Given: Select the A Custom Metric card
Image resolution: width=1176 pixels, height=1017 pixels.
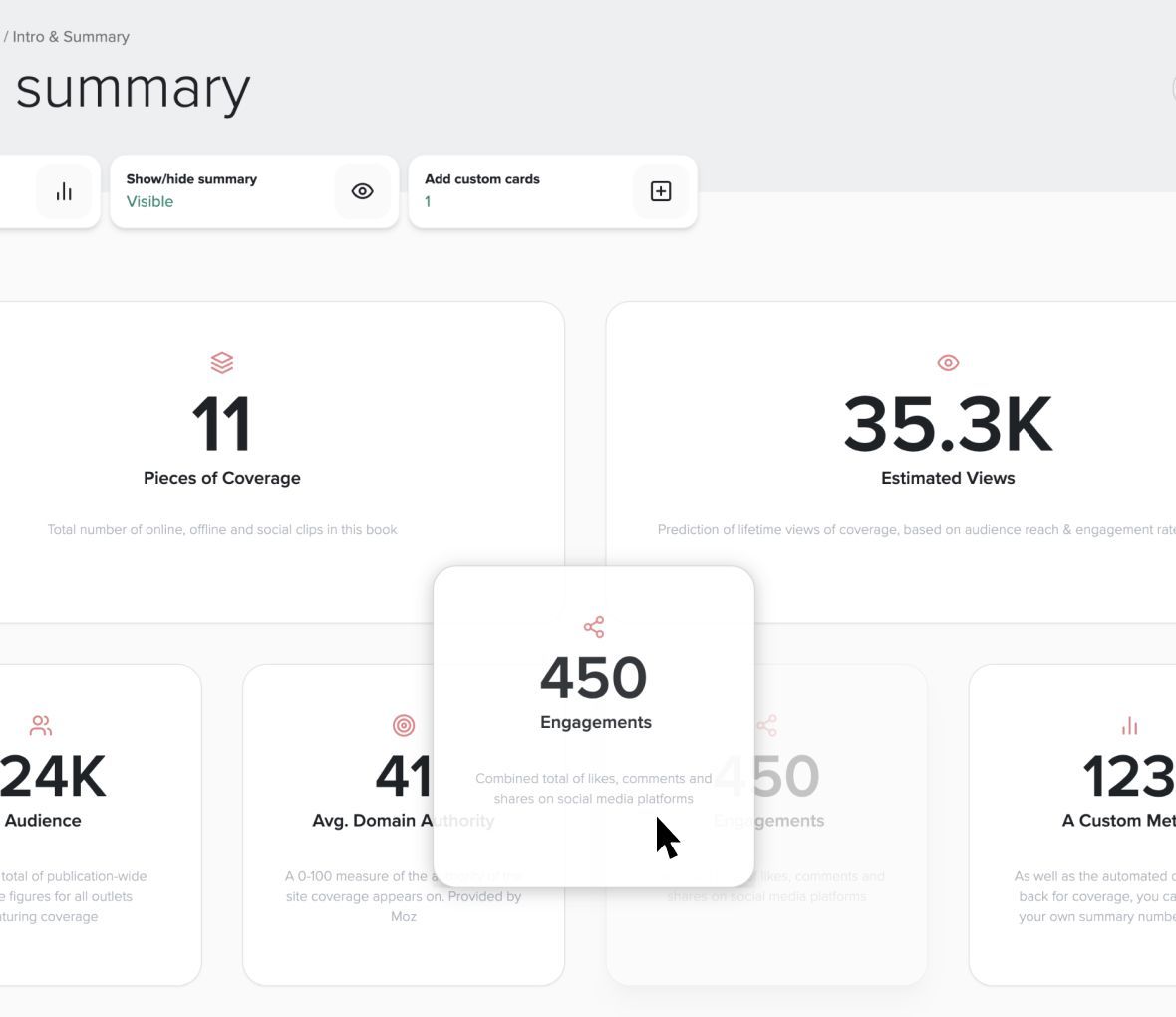Looking at the screenshot, I should pos(1072,825).
